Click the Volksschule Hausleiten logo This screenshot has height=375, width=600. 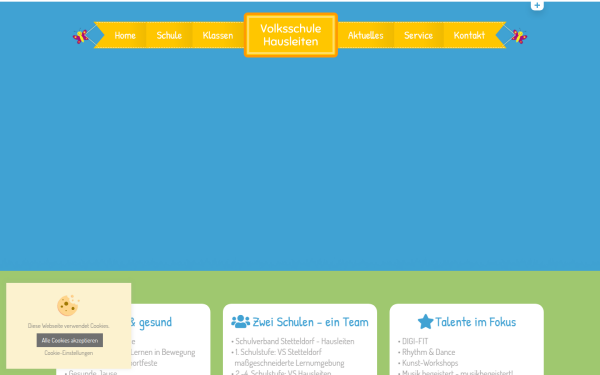pyautogui.click(x=291, y=35)
